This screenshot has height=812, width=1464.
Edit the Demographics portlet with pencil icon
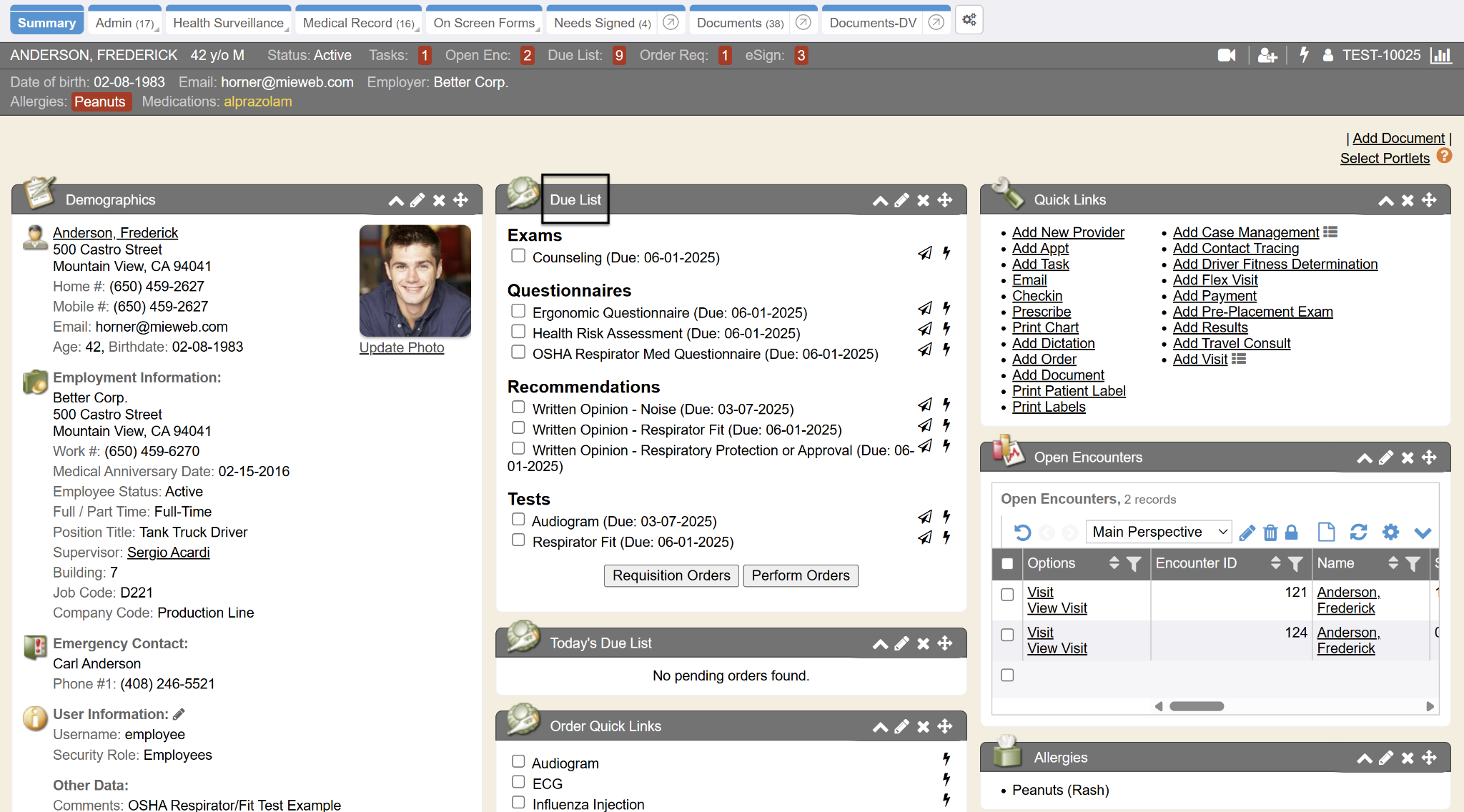417,200
